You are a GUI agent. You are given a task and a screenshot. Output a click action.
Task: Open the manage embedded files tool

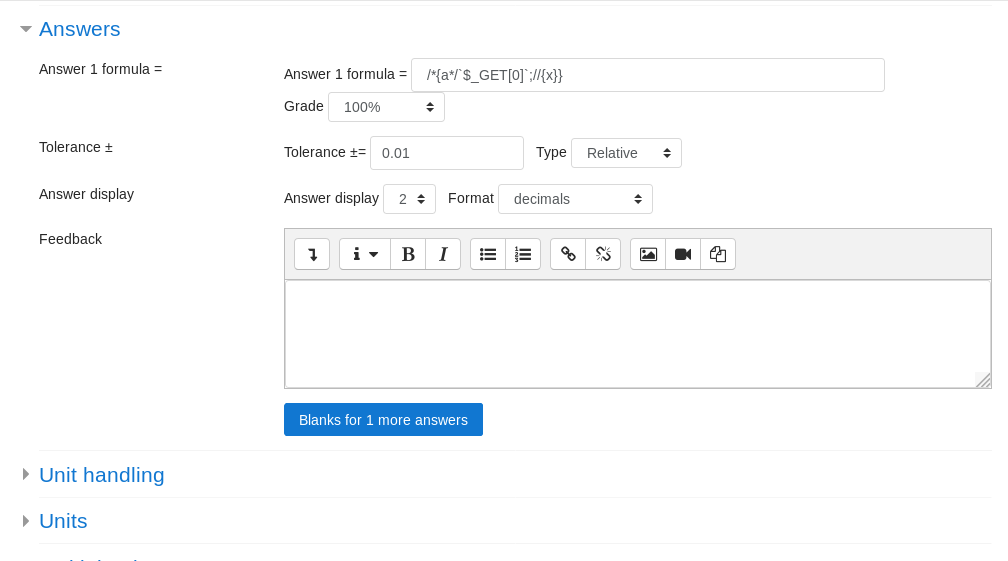point(718,254)
